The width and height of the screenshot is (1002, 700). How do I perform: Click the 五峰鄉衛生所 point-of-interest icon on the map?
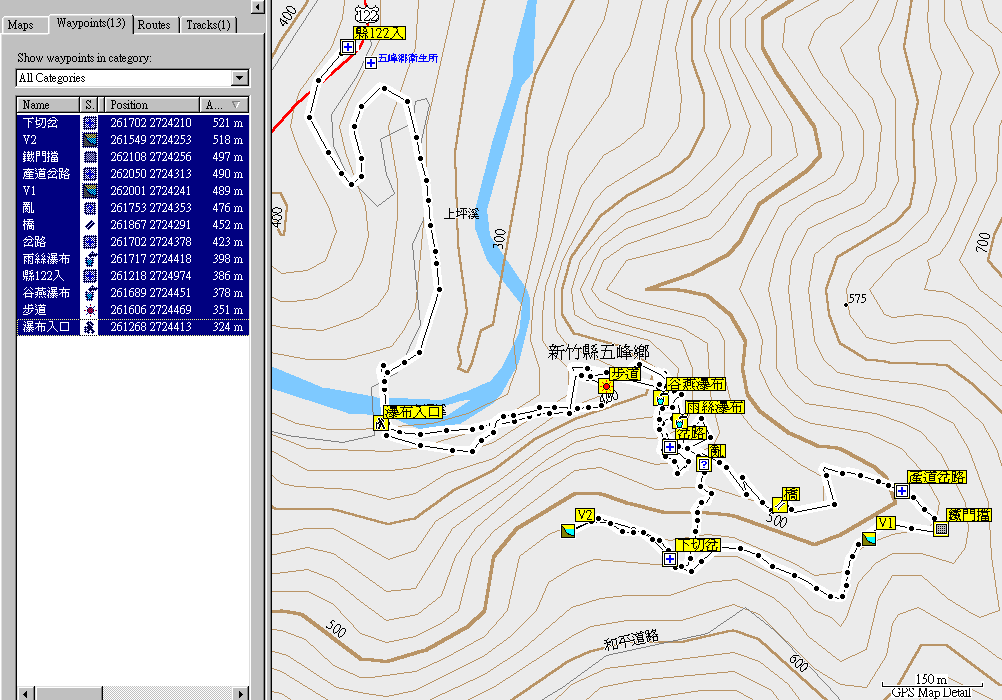click(371, 63)
